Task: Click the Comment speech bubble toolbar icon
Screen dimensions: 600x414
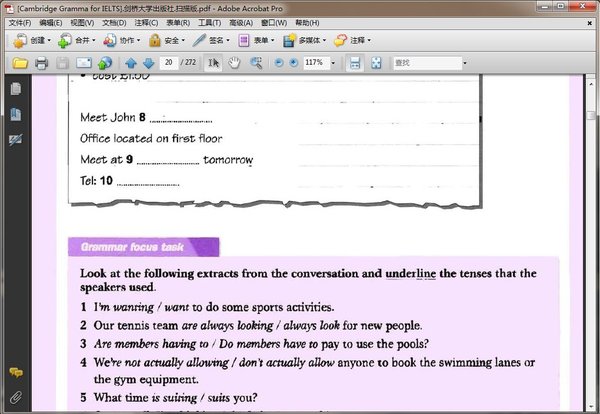Action: 341,40
